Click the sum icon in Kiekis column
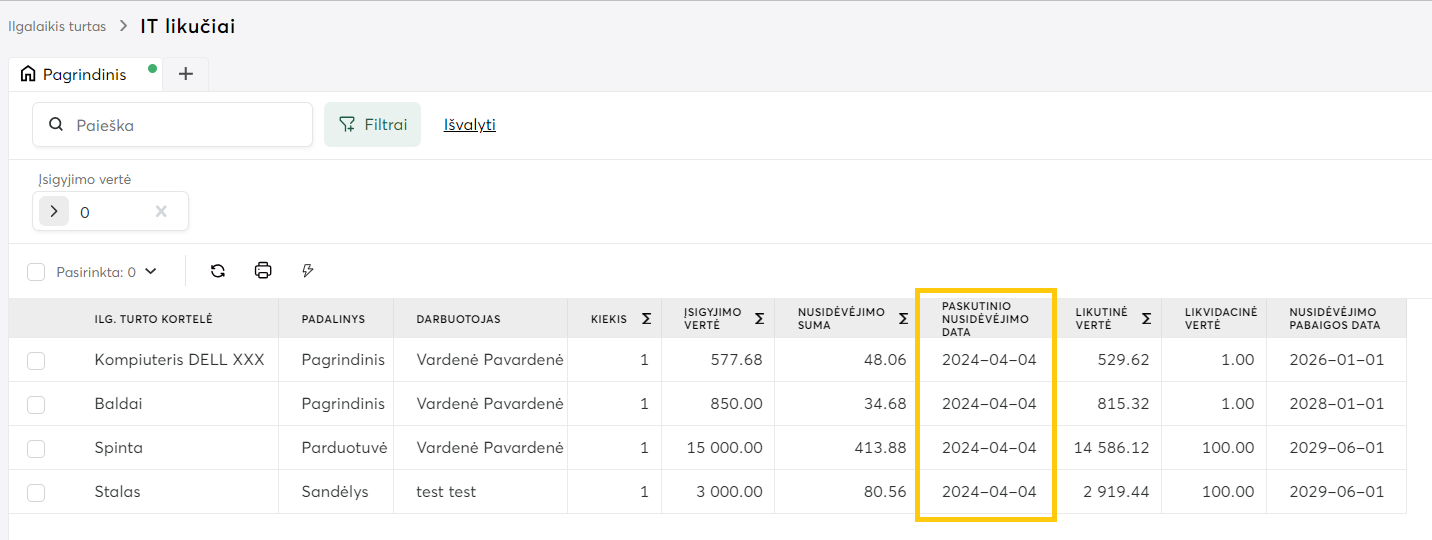 coord(646,319)
